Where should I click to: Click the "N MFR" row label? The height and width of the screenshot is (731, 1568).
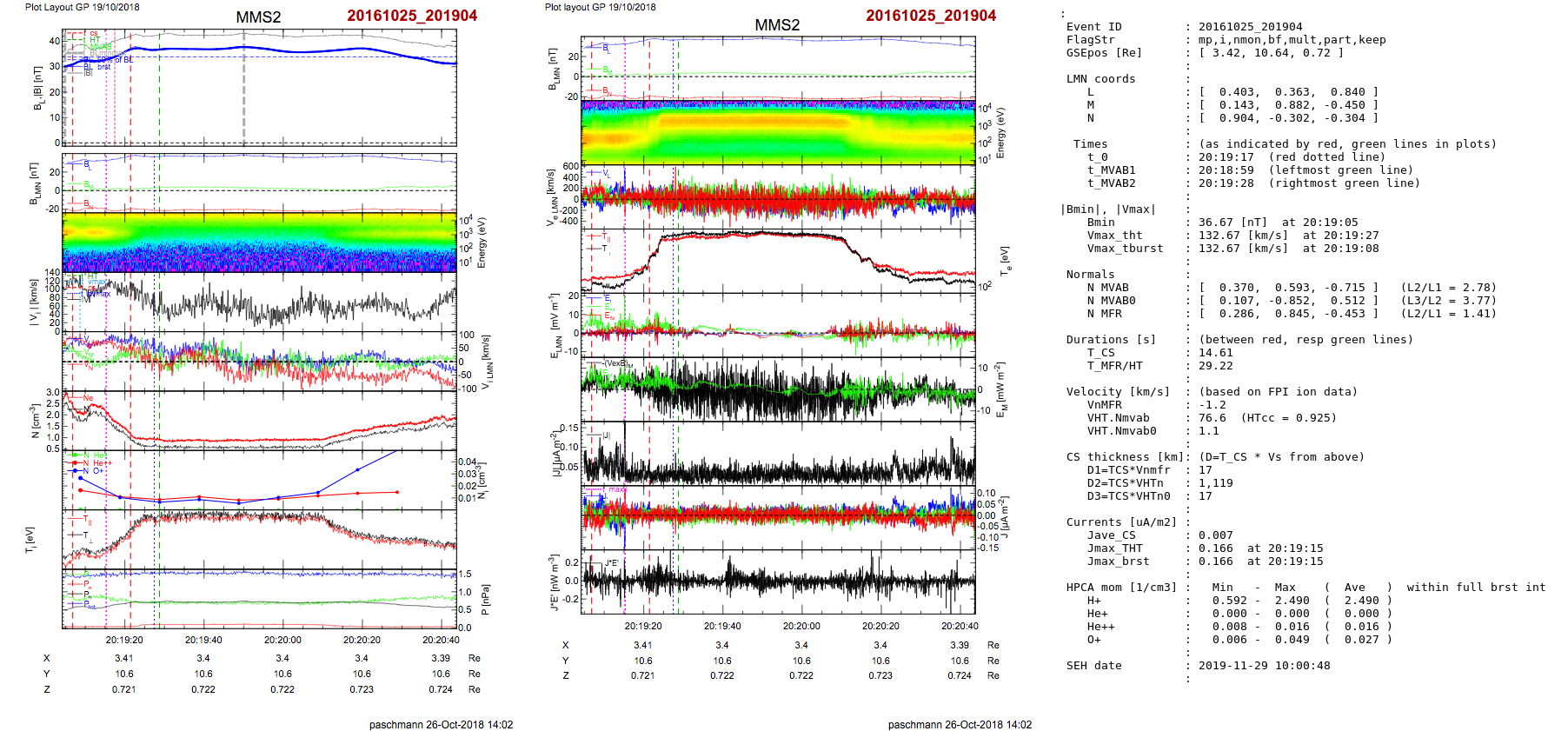coord(1105,314)
